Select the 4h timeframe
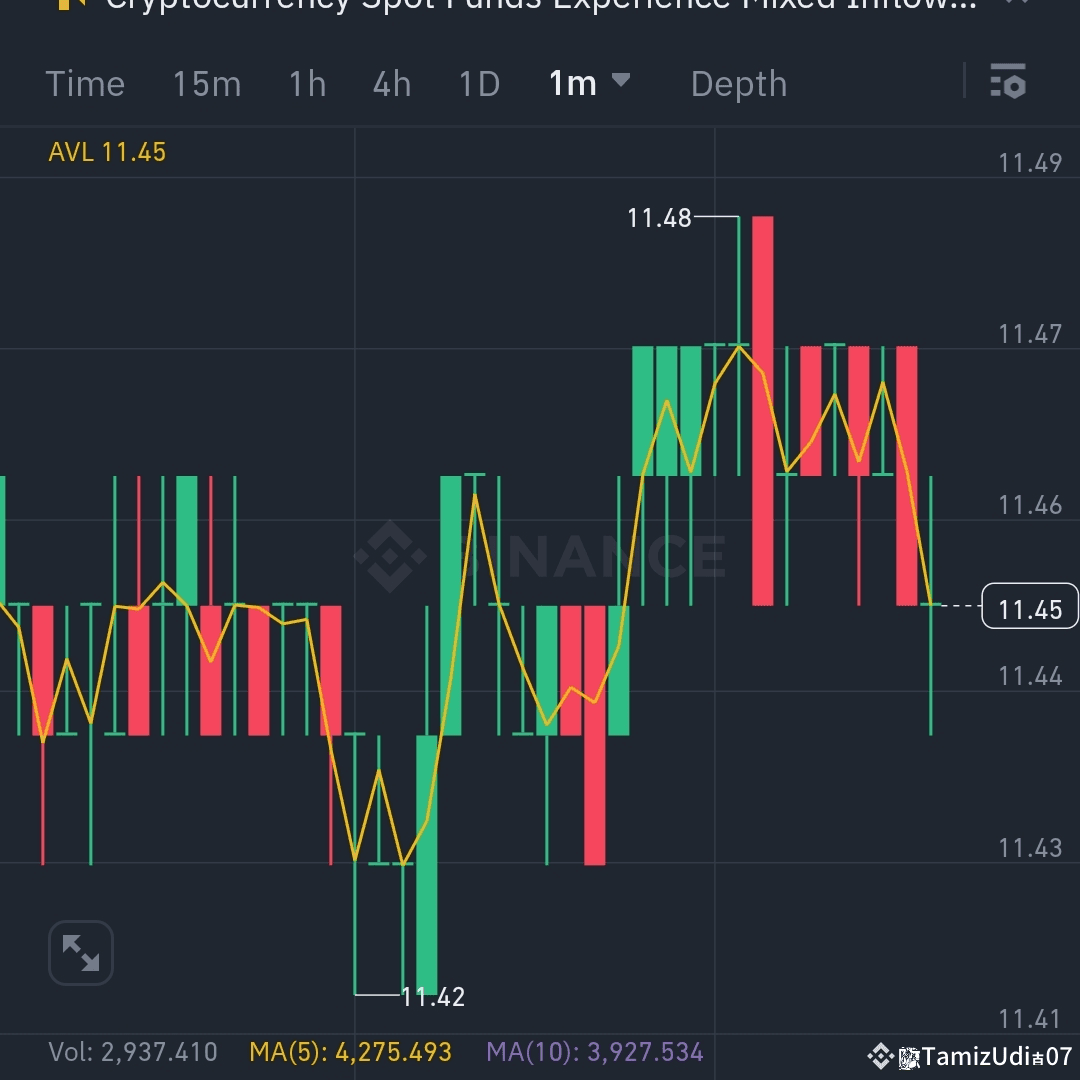Screen dimensions: 1080x1080 pyautogui.click(x=391, y=84)
